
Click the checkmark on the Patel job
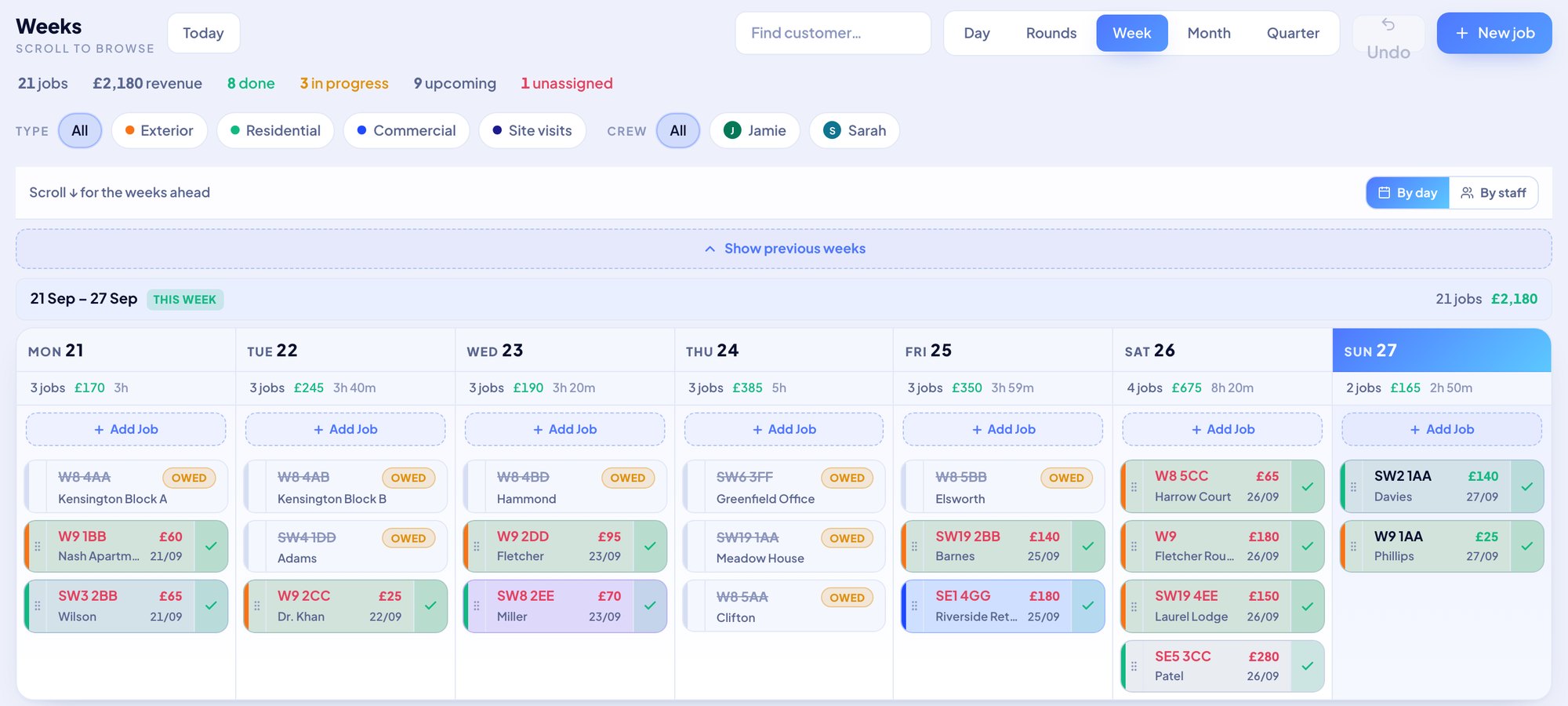[x=1308, y=666]
